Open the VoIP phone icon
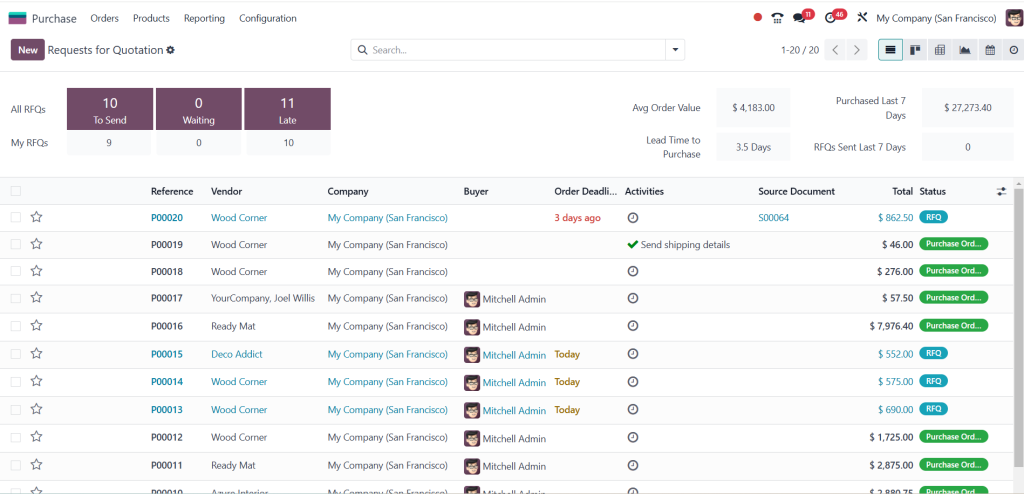The image size is (1024, 494). coord(777,18)
